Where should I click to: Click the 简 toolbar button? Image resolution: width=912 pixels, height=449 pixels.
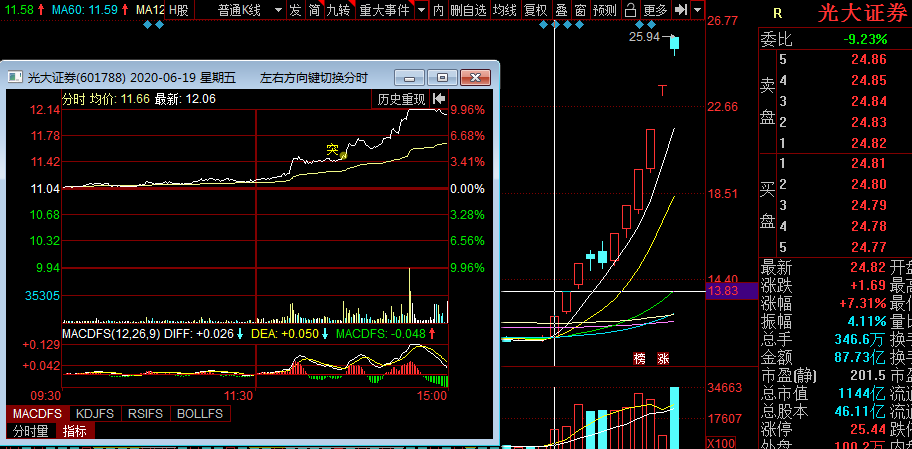(x=314, y=10)
